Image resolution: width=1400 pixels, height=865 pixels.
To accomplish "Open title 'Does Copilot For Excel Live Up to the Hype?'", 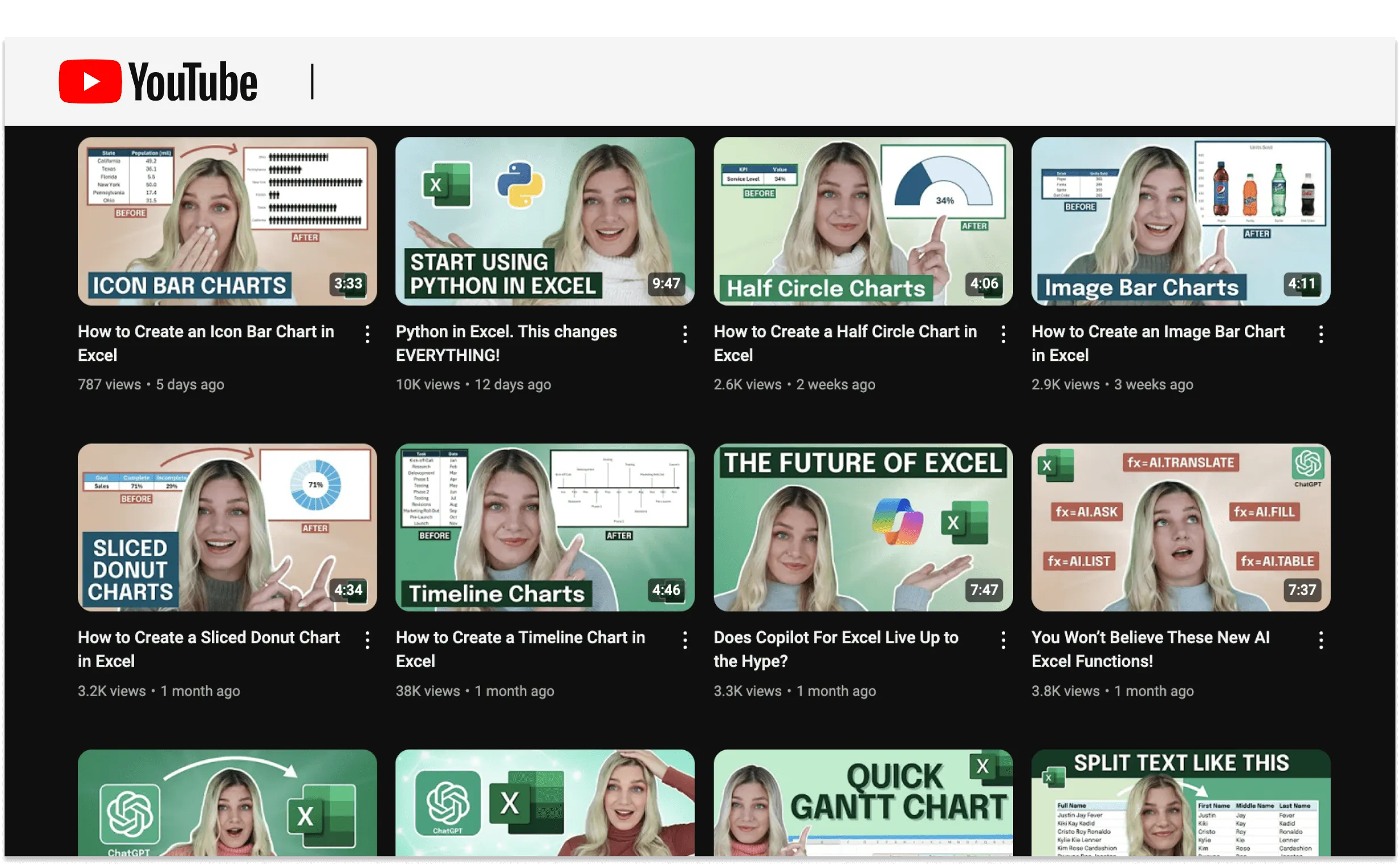I will pos(837,650).
